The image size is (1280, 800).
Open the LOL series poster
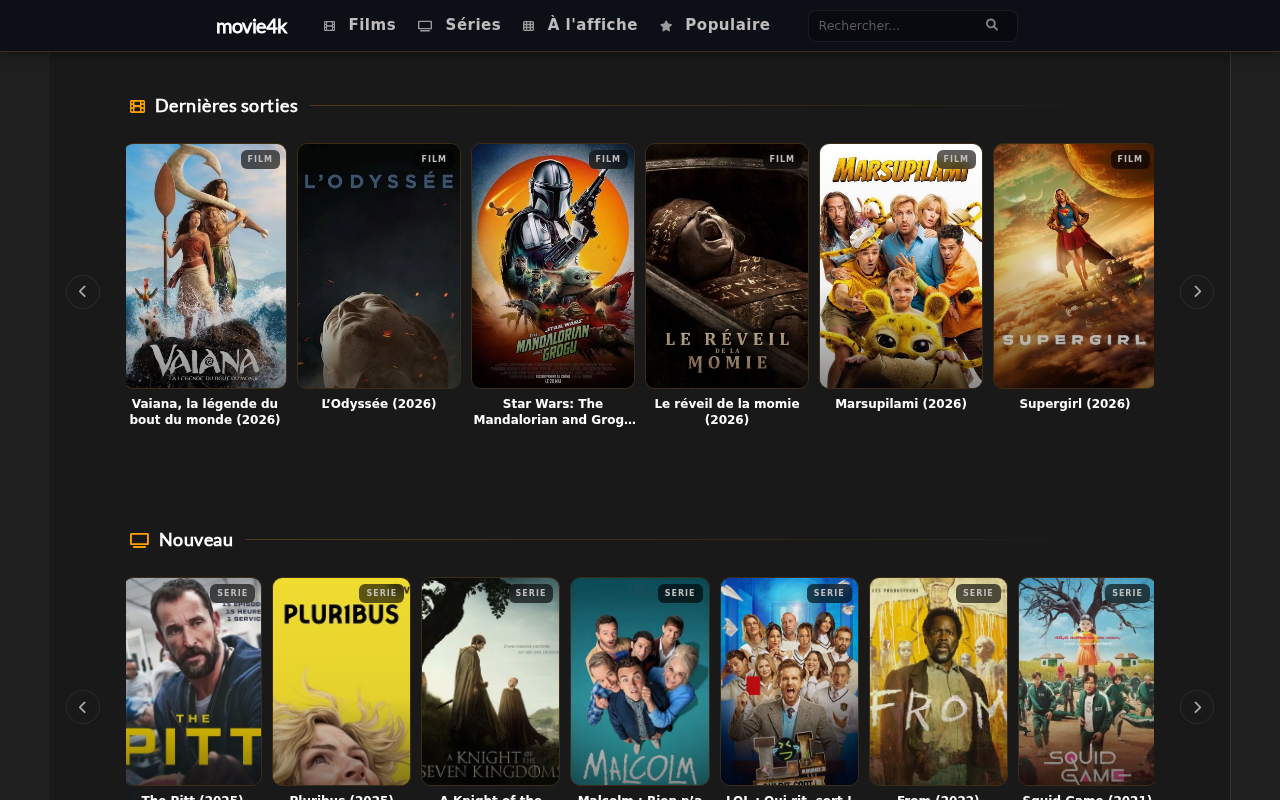790,682
